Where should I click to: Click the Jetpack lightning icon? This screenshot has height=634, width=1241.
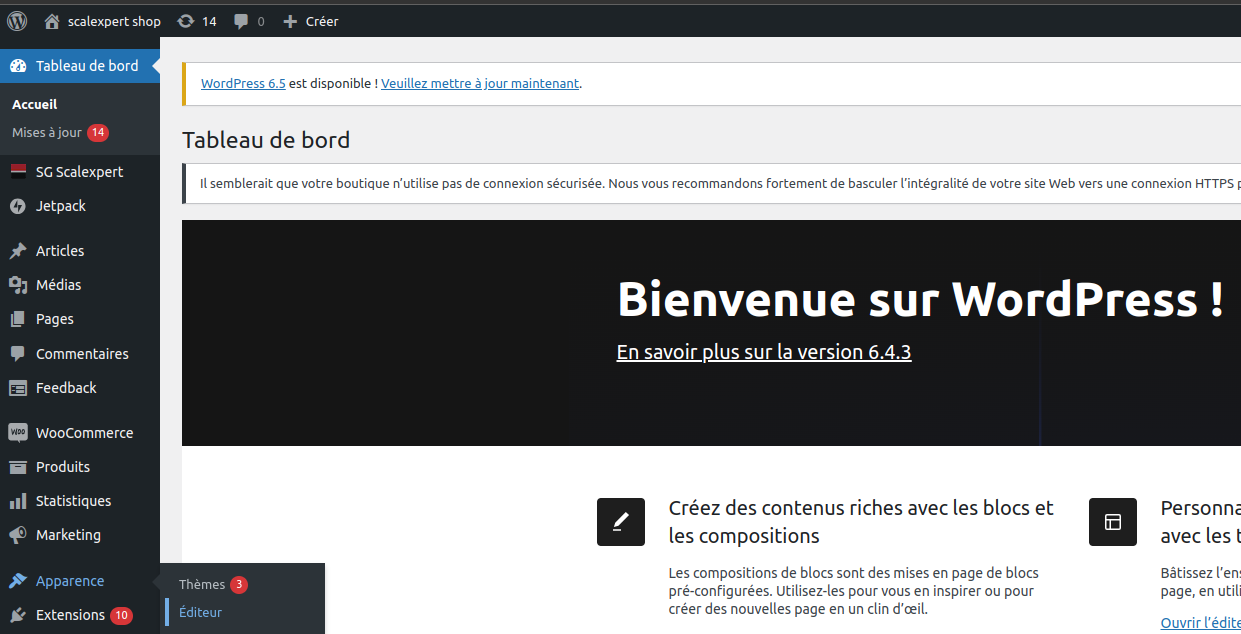tap(18, 206)
